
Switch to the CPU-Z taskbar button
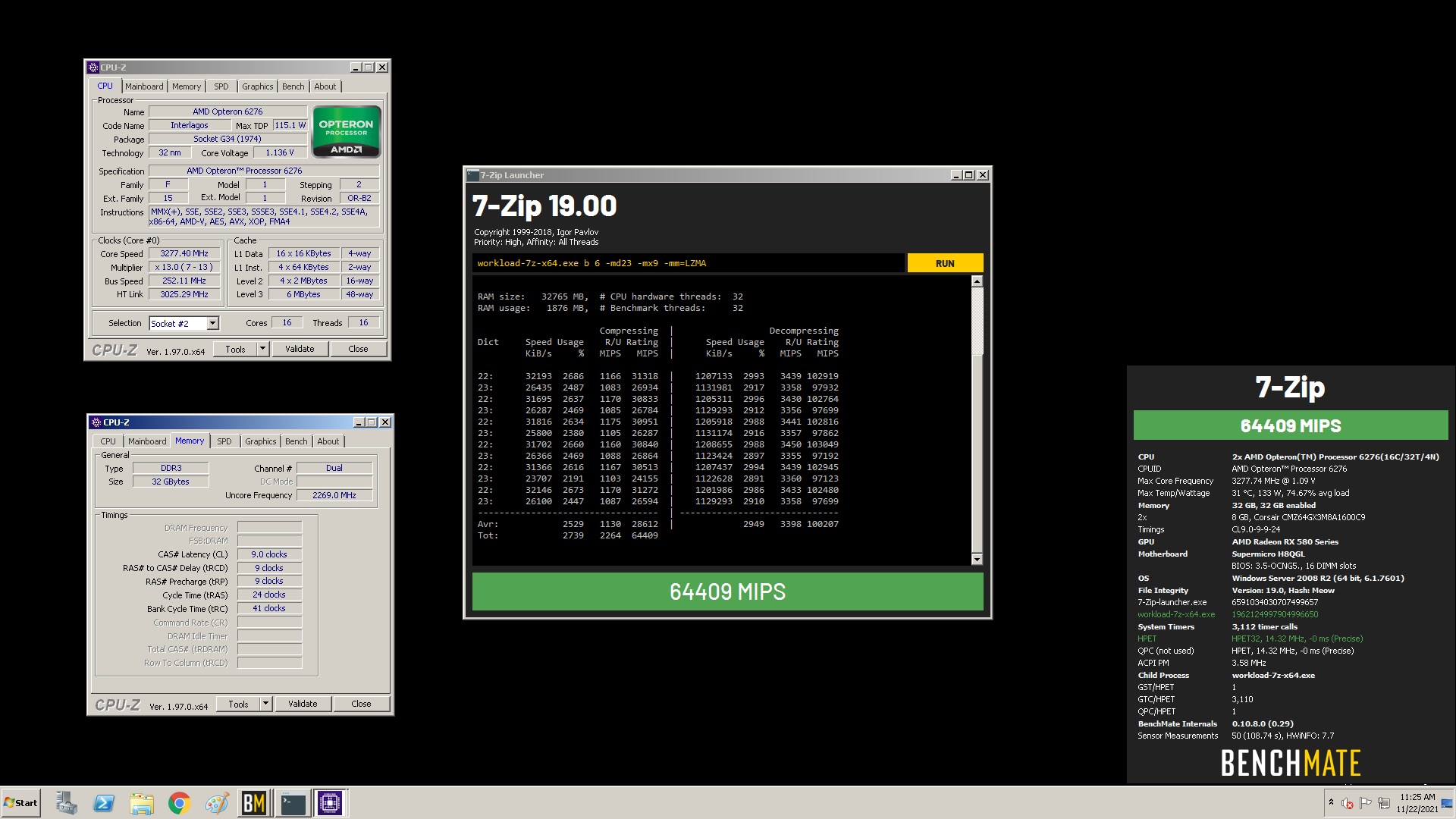330,803
